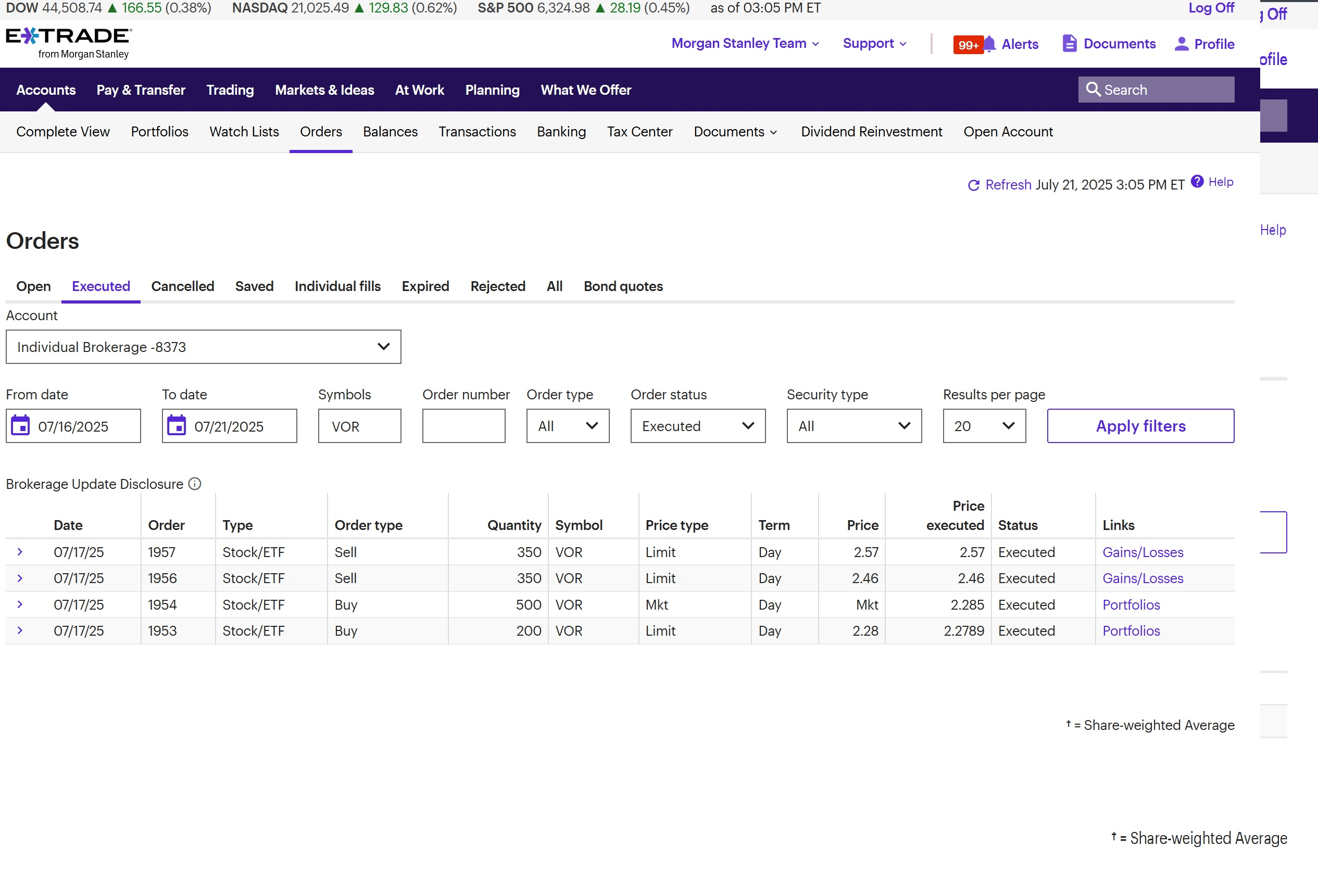Click the search magnifier icon
The width and height of the screenshot is (1318, 896).
pyautogui.click(x=1093, y=90)
